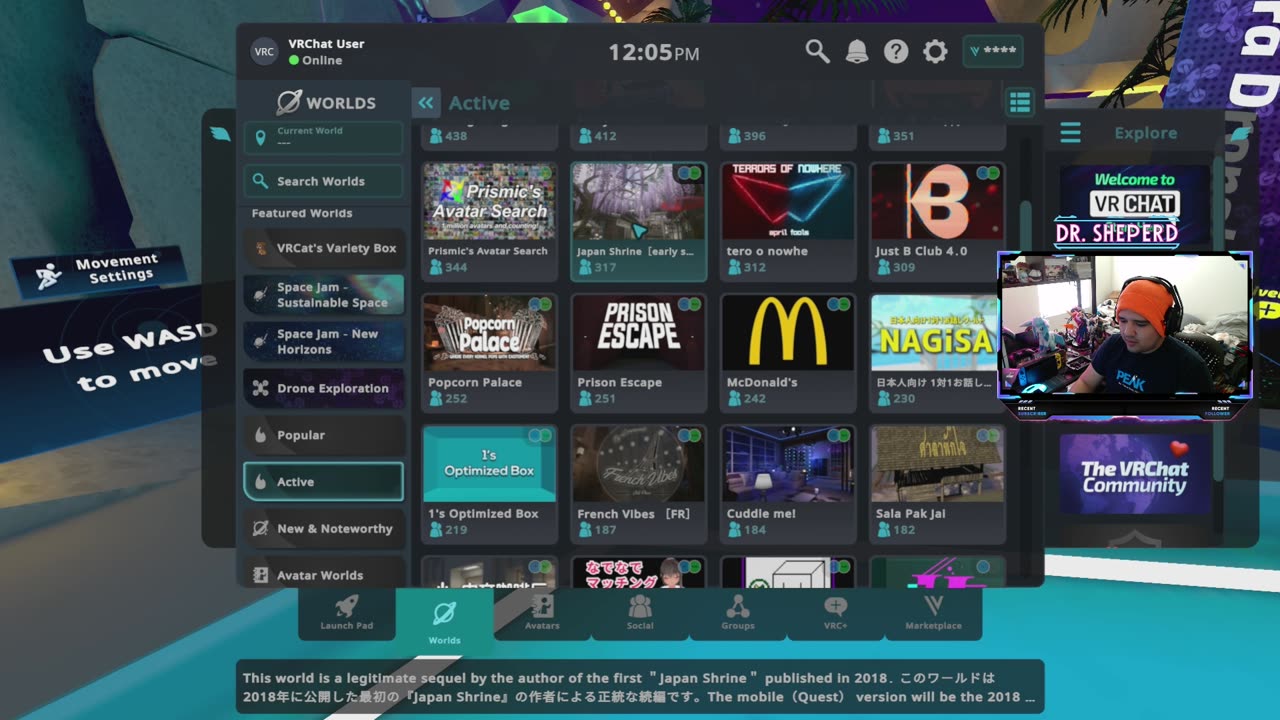Open Cuddle me! world card
The image size is (1280, 720).
click(x=788, y=483)
